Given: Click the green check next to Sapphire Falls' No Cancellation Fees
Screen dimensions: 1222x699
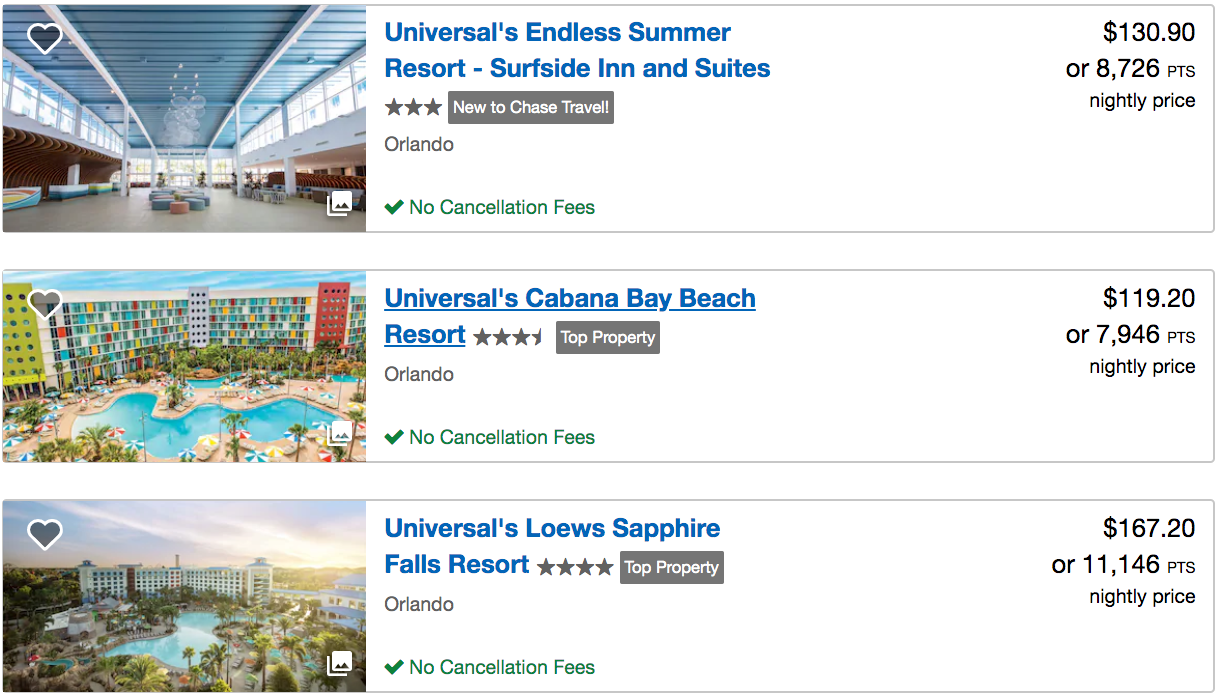Looking at the screenshot, I should point(394,667).
